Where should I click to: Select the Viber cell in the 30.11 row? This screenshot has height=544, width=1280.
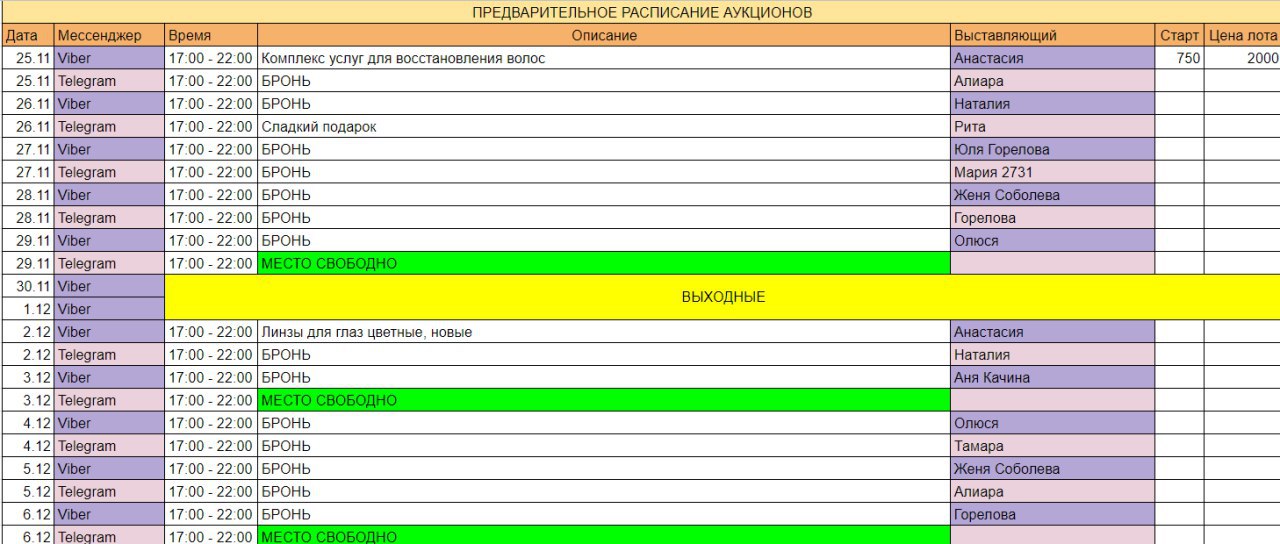pyautogui.click(x=110, y=286)
